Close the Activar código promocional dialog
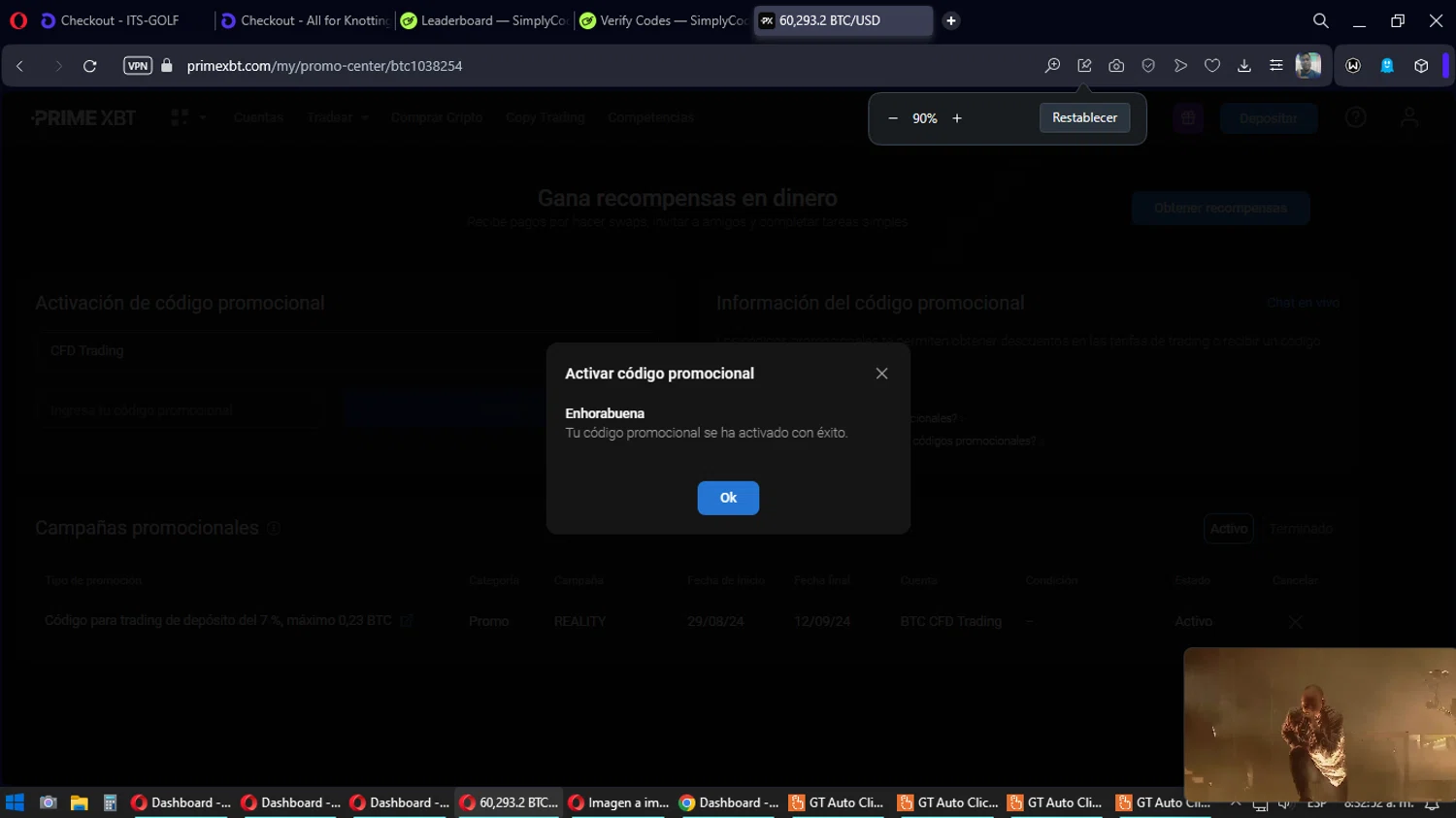The image size is (1456, 818). tap(881, 374)
